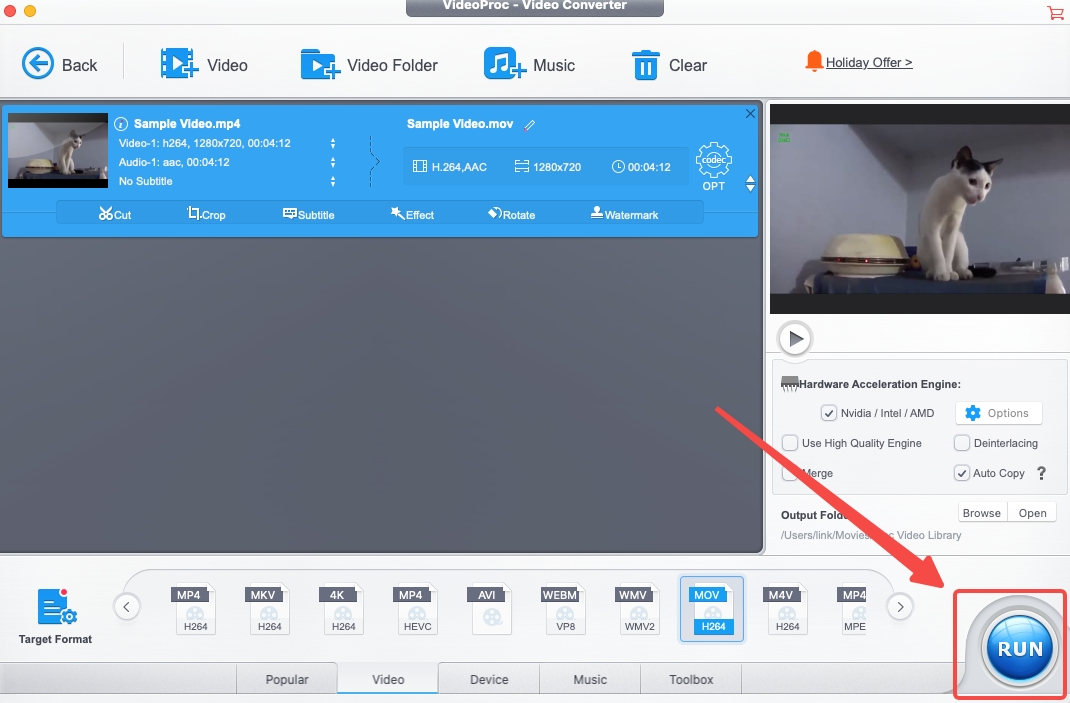Rename output Sample Video.mov with pencil icon

point(530,125)
